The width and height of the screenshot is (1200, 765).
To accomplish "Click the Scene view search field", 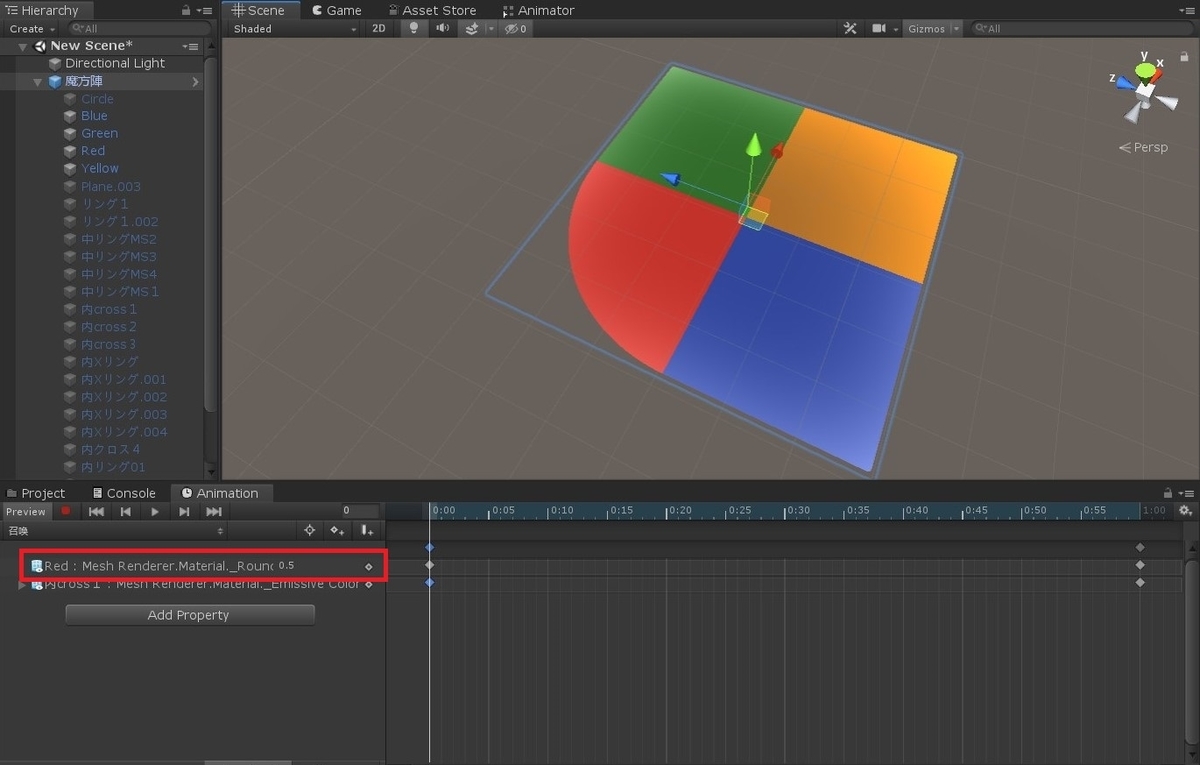I will [x=1082, y=29].
